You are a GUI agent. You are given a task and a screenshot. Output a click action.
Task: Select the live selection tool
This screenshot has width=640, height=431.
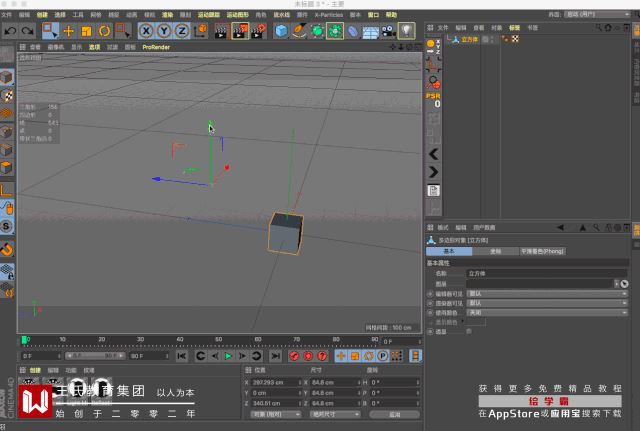(x=50, y=31)
